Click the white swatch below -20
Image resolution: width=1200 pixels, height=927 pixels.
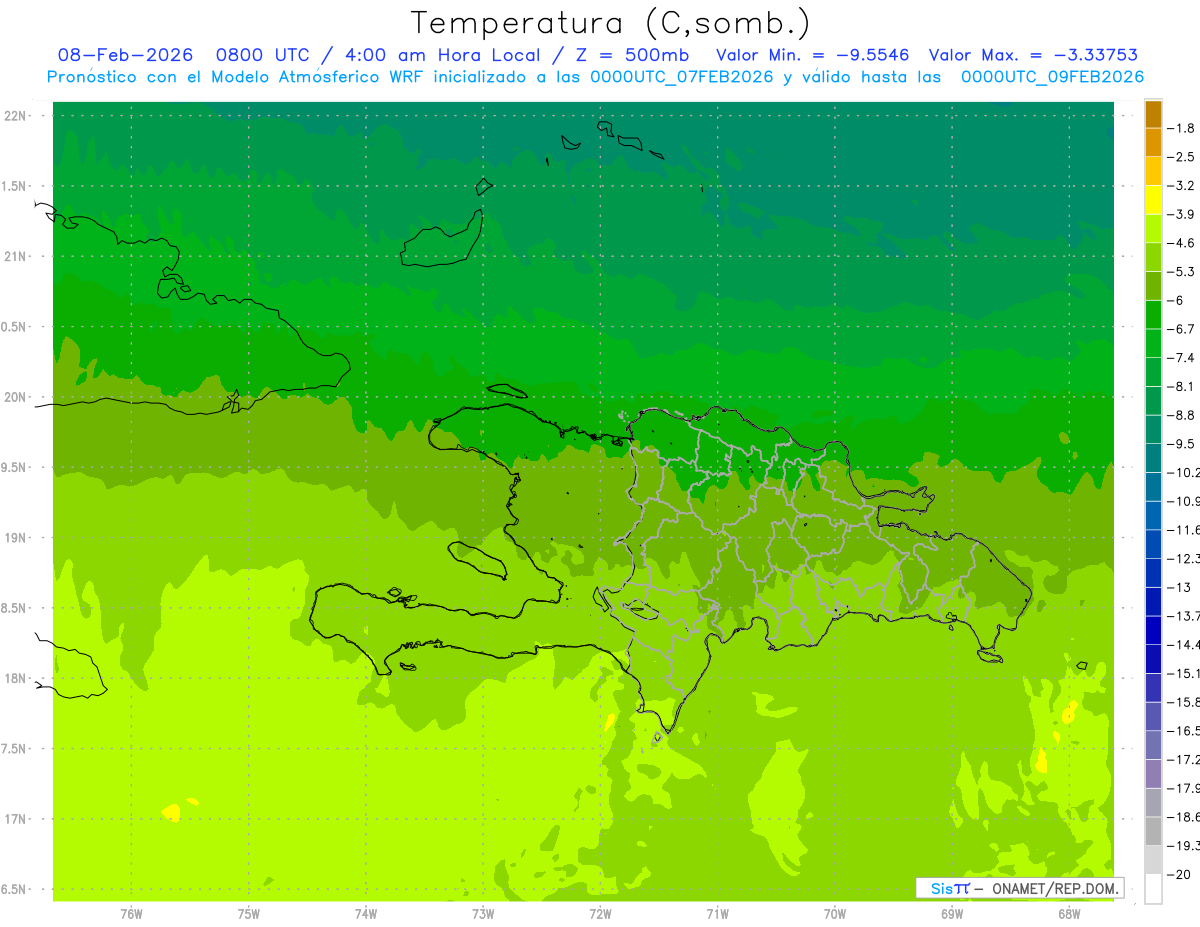click(x=1153, y=888)
